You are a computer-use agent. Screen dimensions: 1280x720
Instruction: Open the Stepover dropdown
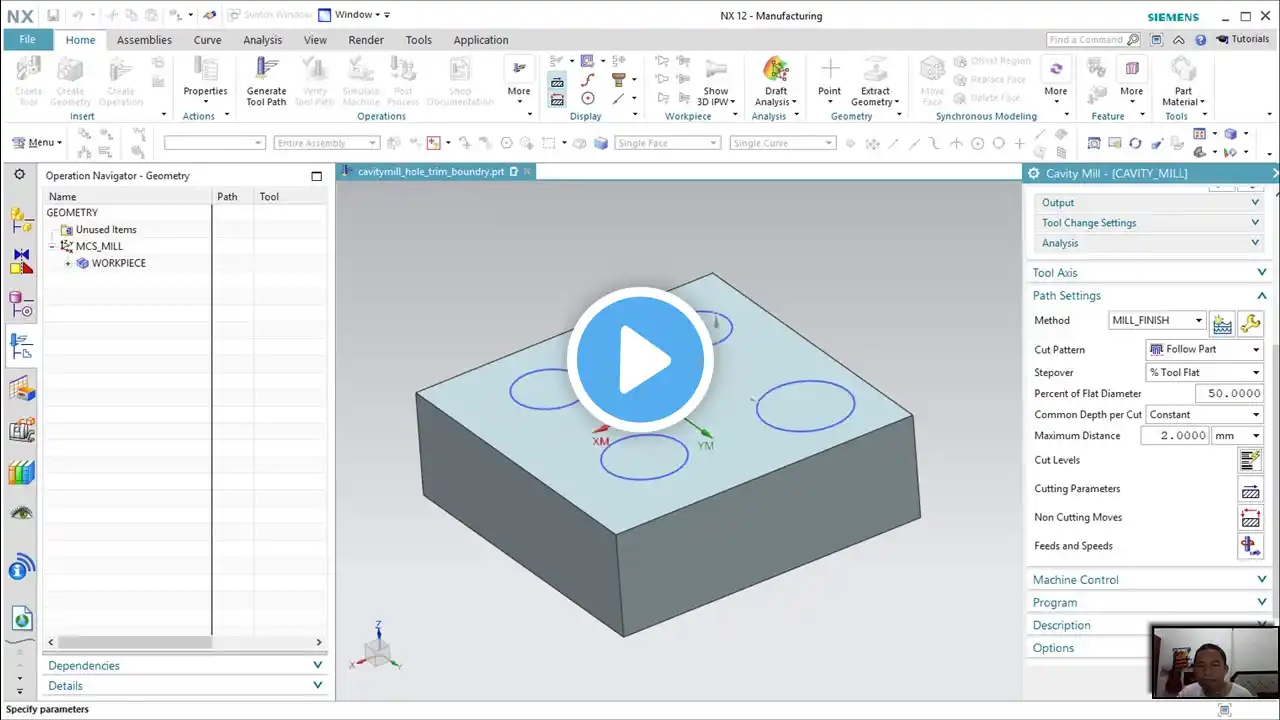(1205, 373)
